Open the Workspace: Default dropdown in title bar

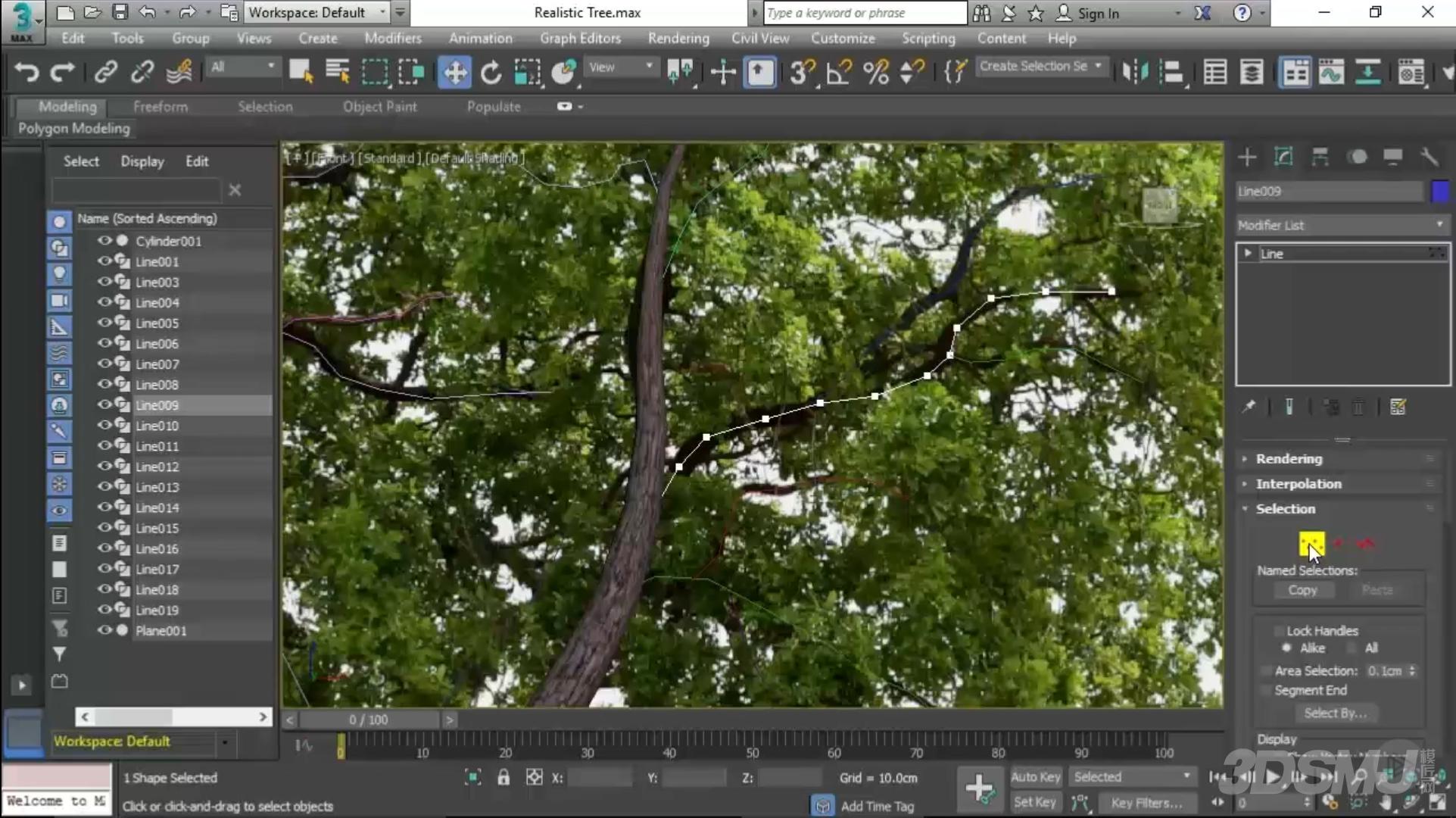click(x=316, y=12)
